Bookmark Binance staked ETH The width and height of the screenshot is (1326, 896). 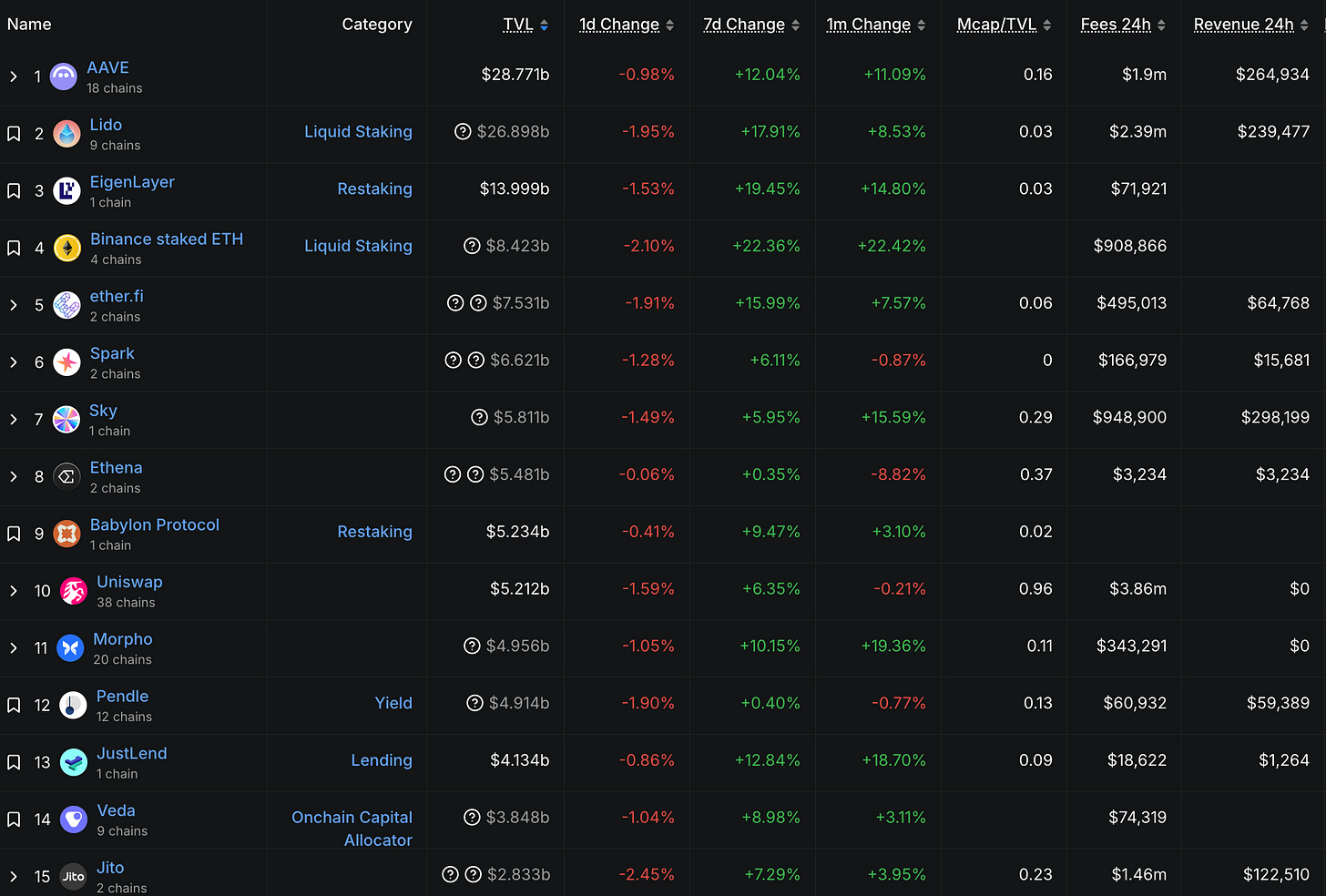click(14, 248)
